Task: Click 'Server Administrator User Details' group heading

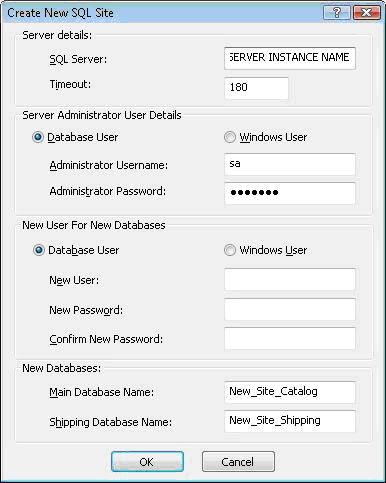Action: pos(102,115)
